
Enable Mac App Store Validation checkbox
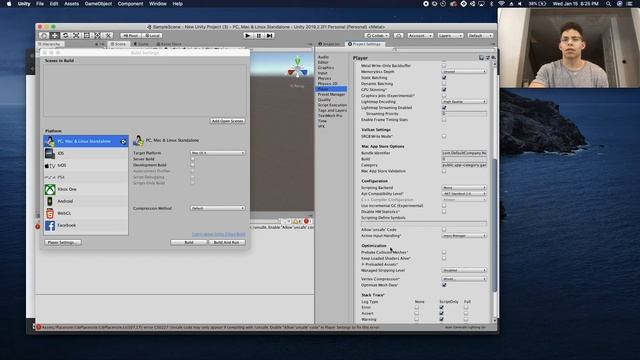(444, 171)
